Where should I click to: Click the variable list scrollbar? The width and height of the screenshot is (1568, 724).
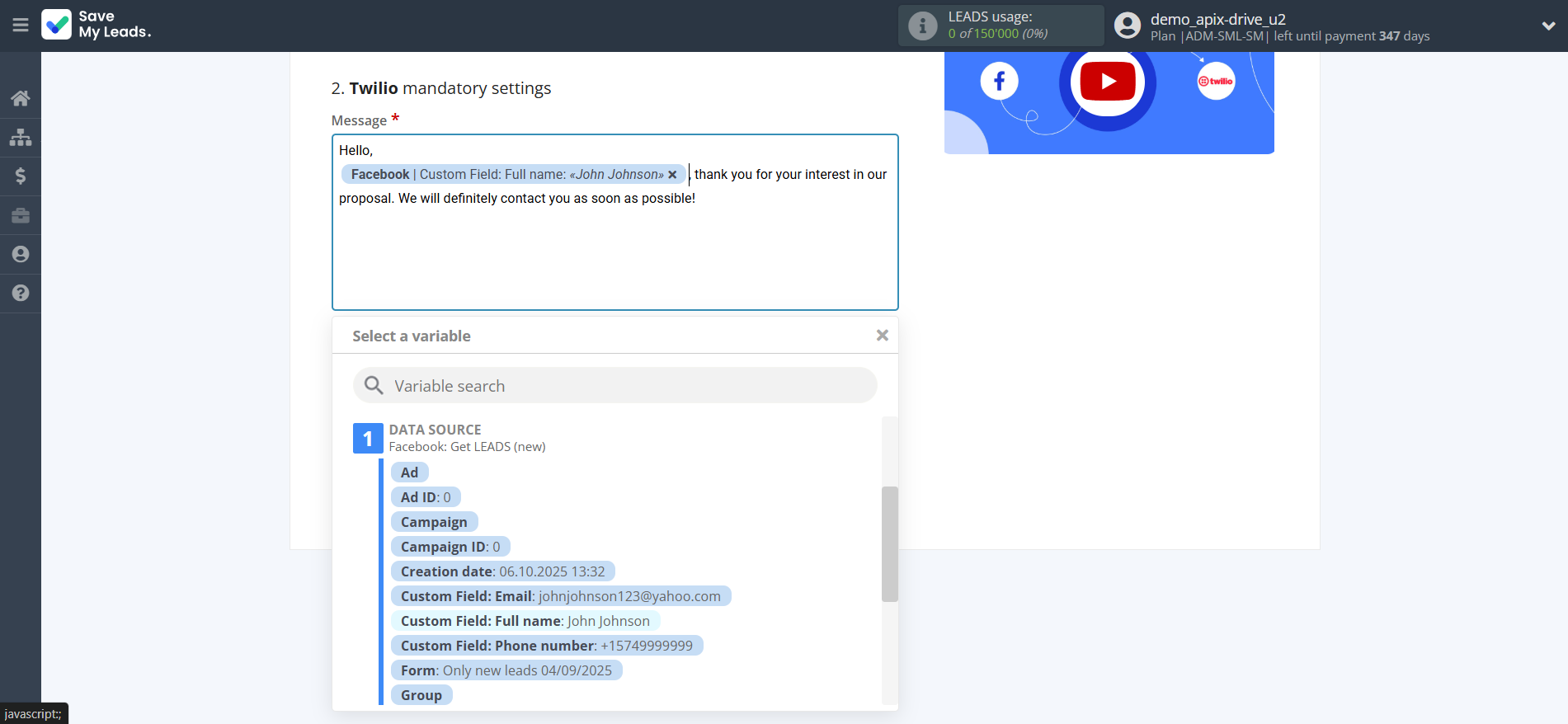click(889, 544)
